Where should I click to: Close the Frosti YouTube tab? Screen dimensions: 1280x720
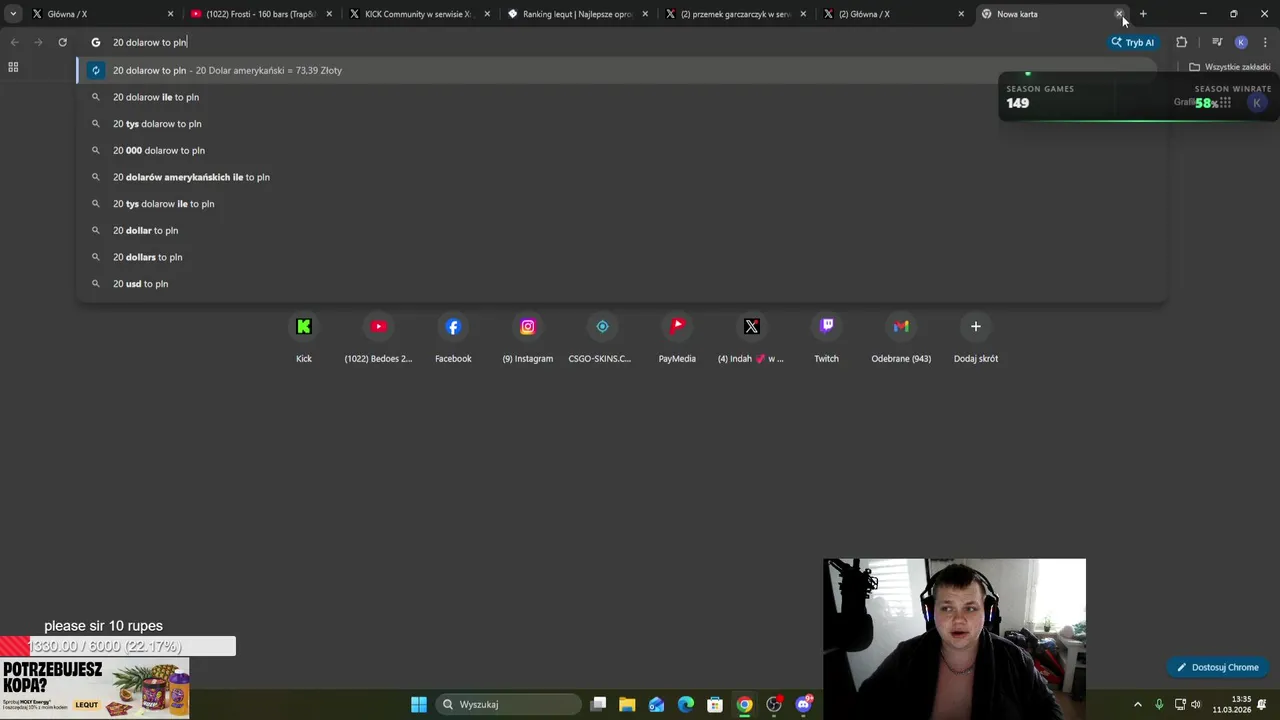[x=329, y=14]
